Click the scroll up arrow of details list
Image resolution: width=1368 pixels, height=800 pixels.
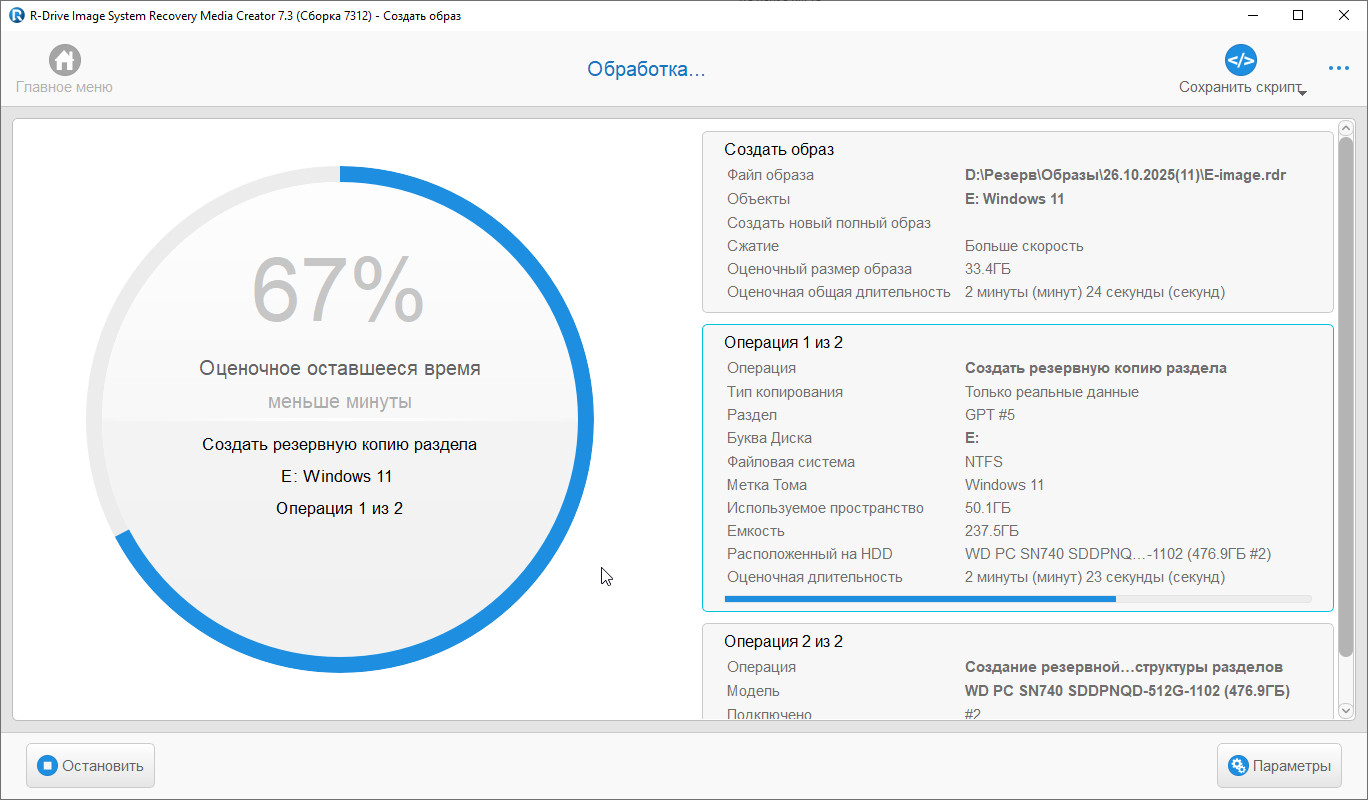pos(1345,127)
